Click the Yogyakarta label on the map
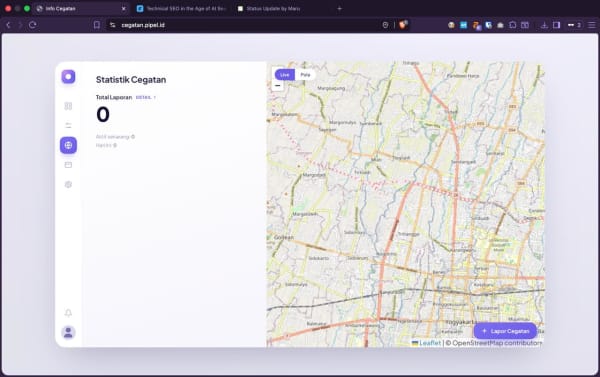 pos(461,322)
